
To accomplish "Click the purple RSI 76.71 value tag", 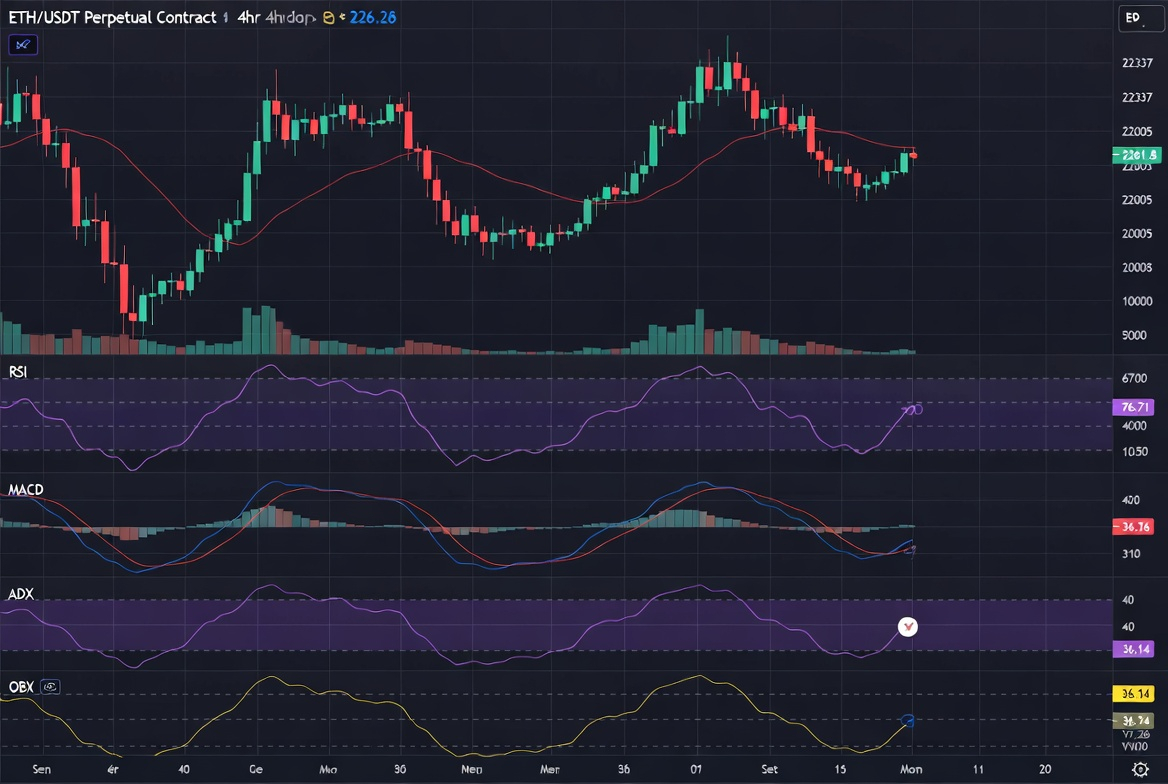I will [1134, 407].
